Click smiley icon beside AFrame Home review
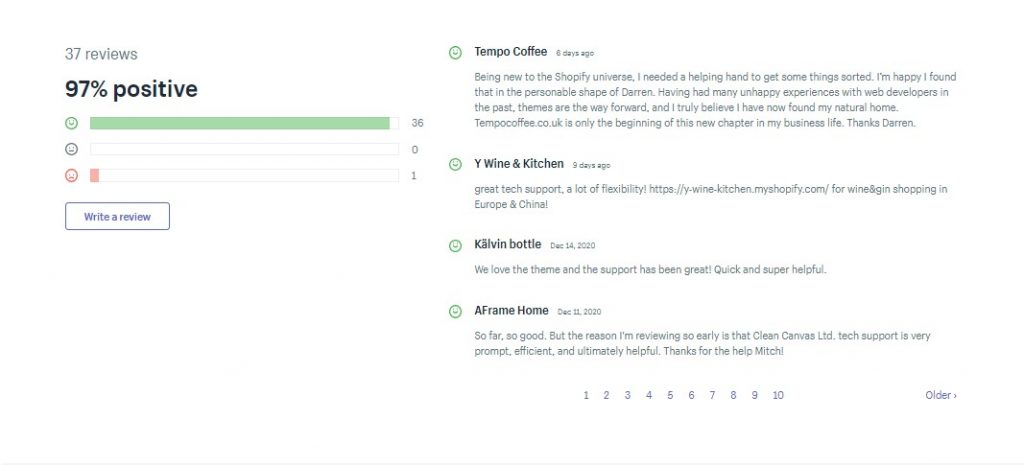This screenshot has width=1024, height=465. click(455, 312)
